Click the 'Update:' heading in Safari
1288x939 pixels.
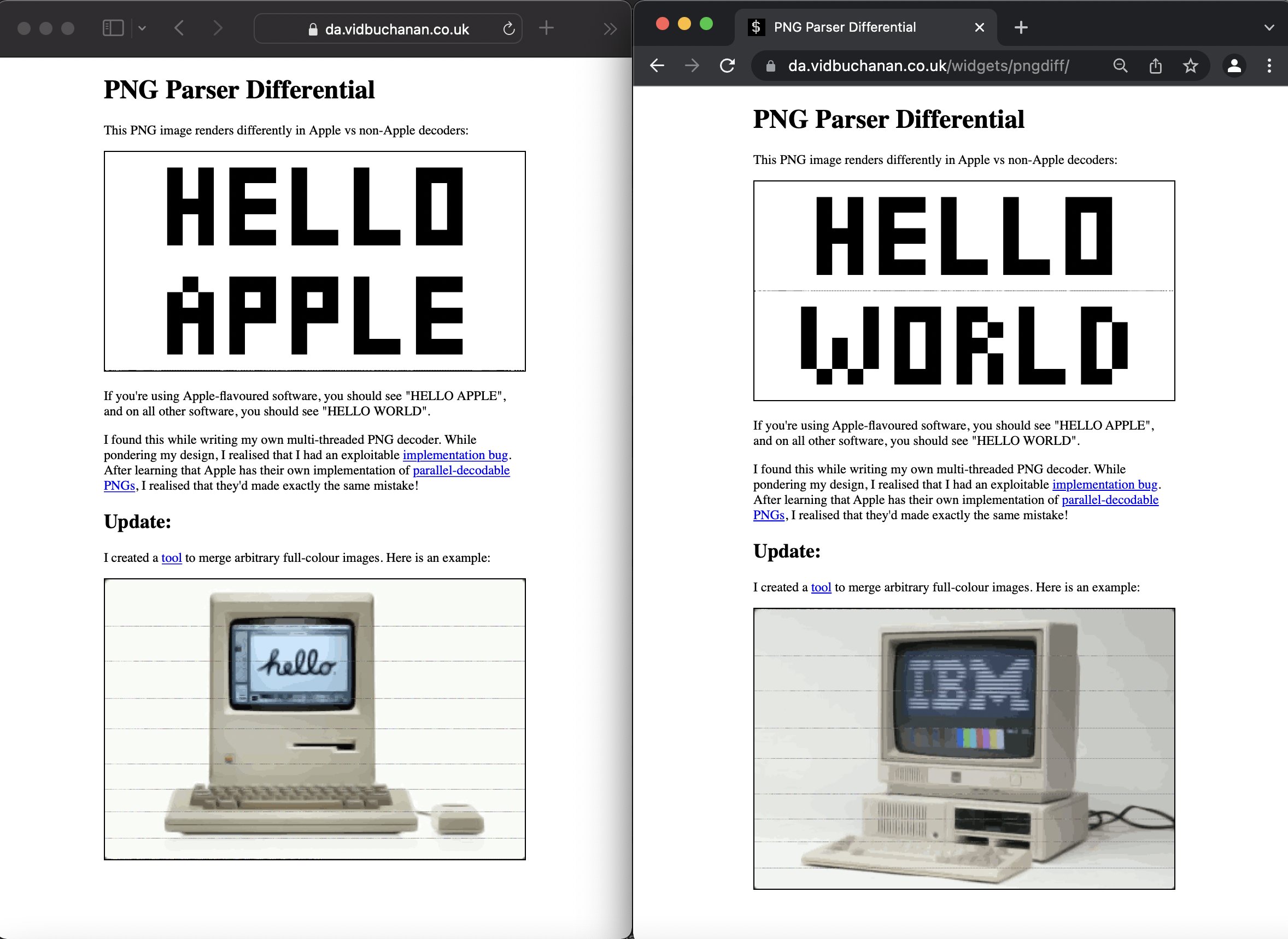click(x=138, y=521)
